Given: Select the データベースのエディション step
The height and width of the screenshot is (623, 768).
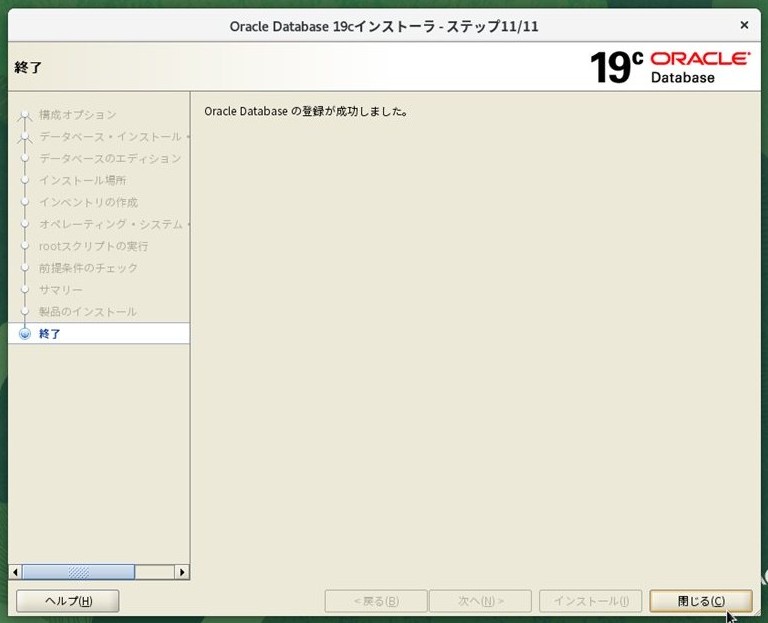Looking at the screenshot, I should pos(110,158).
